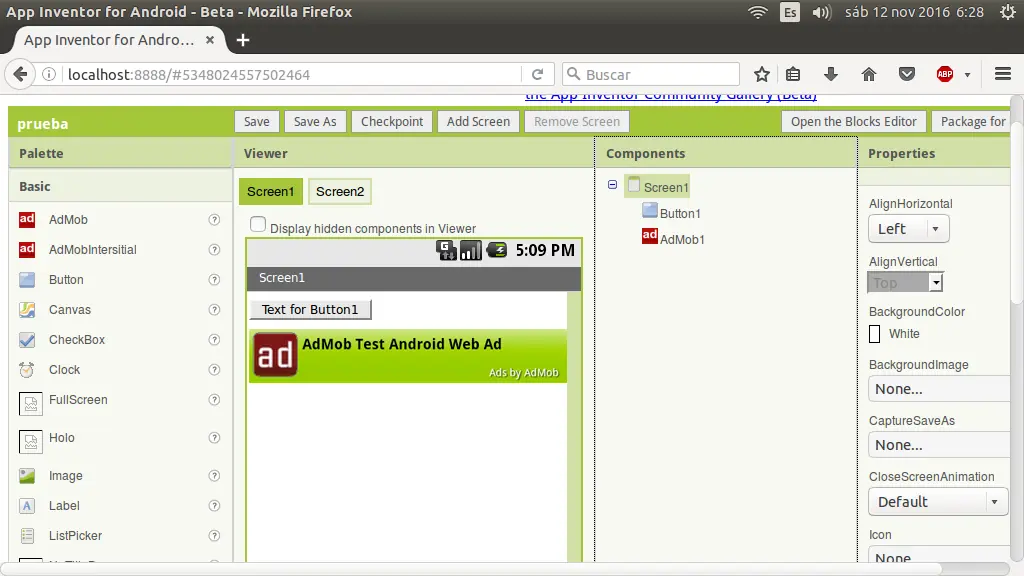Open the BackgroundColor White swatch
This screenshot has height=576, width=1024.
click(874, 334)
